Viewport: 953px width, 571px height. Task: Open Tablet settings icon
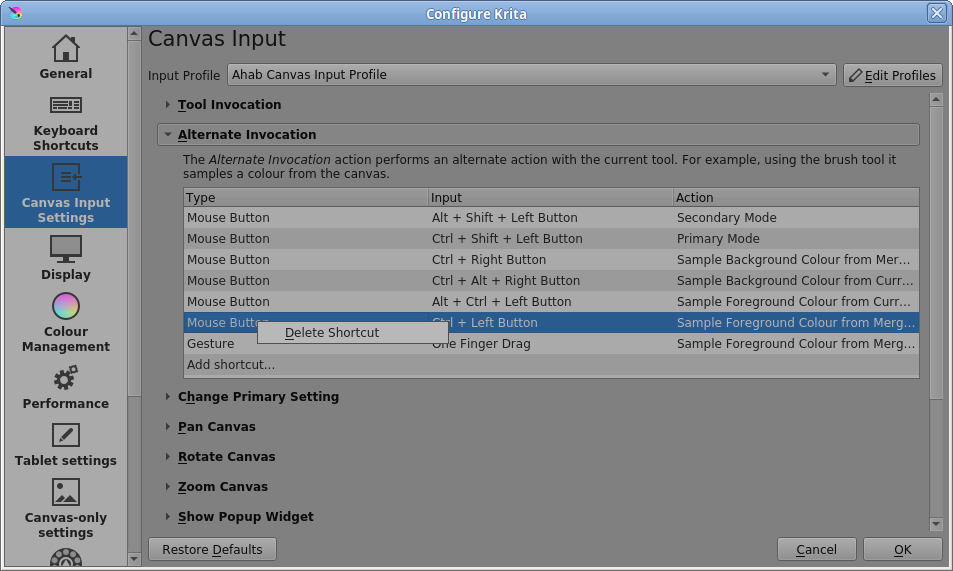66,435
